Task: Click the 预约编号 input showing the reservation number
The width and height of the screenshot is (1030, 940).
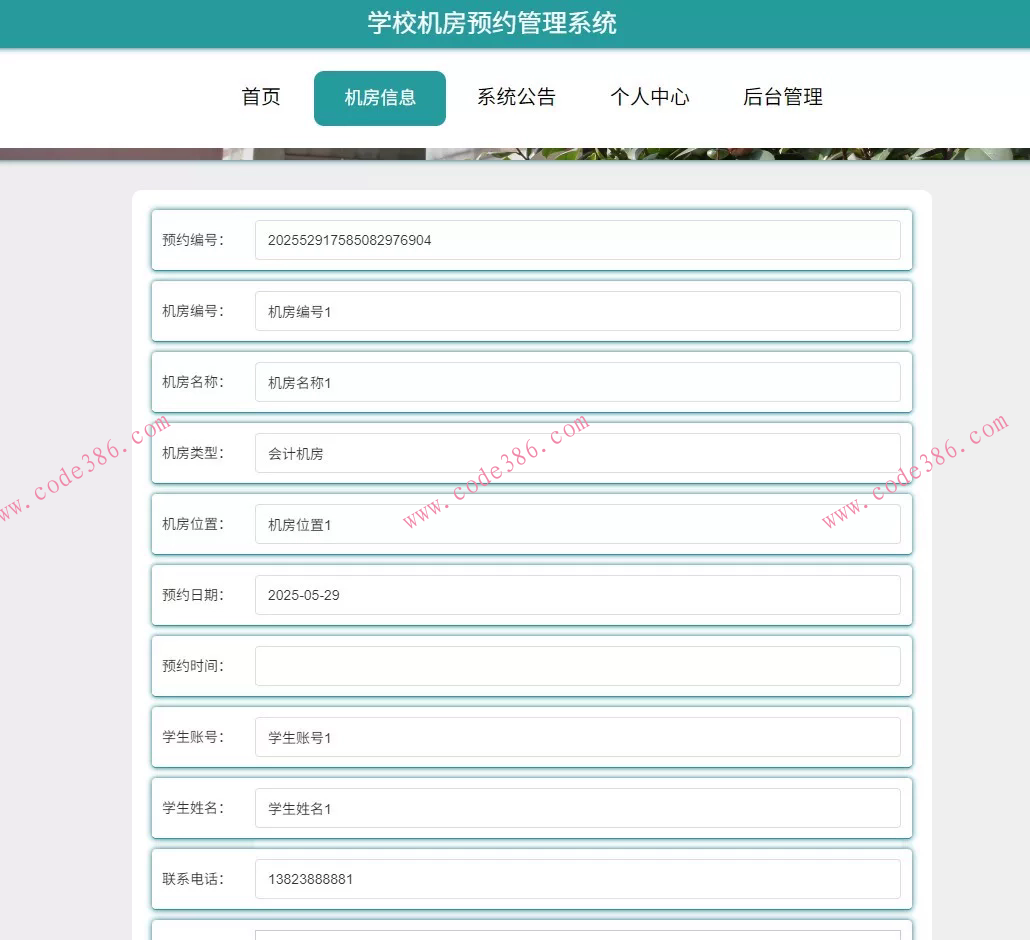Action: (578, 240)
